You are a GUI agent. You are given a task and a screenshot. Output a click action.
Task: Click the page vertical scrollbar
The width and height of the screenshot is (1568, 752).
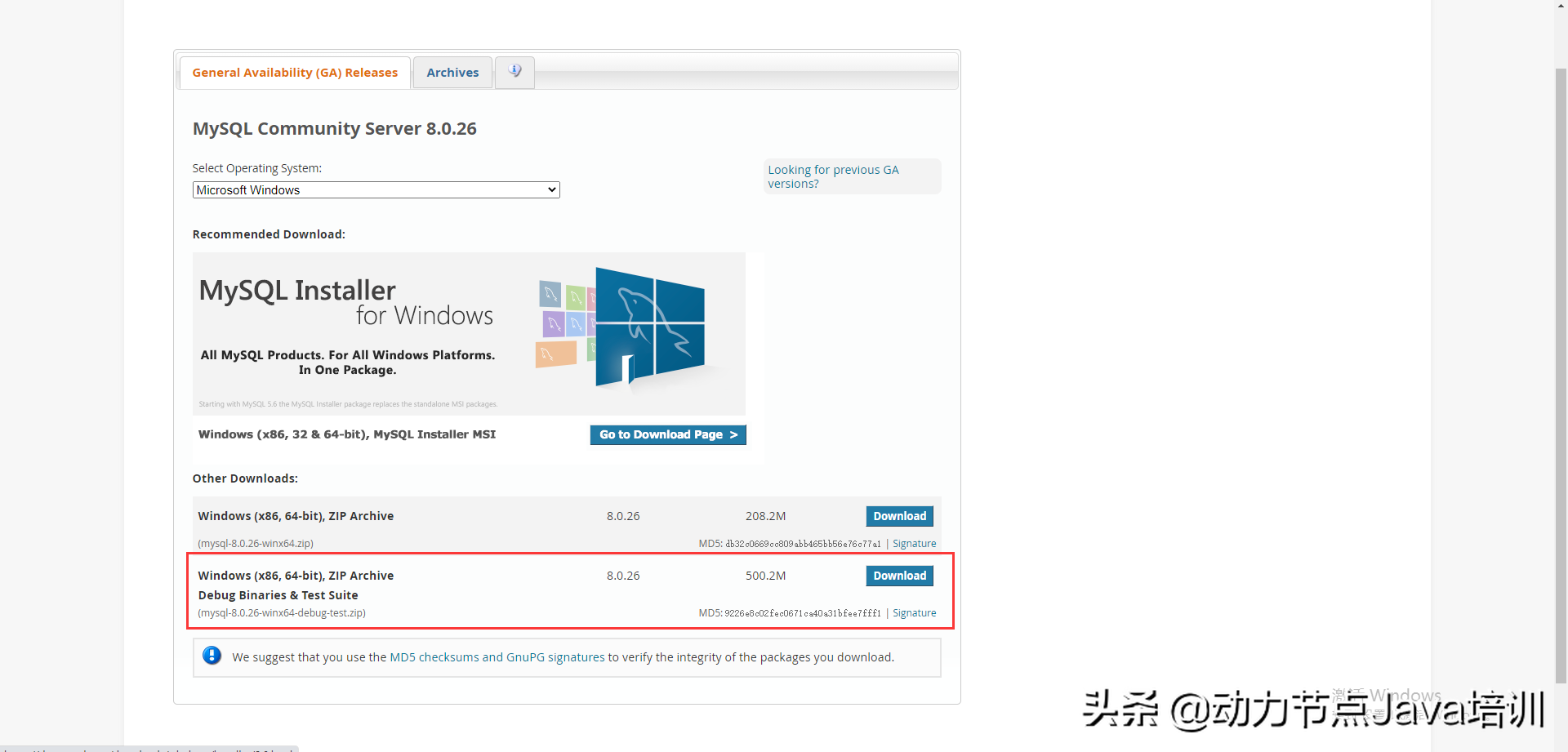(1561, 376)
